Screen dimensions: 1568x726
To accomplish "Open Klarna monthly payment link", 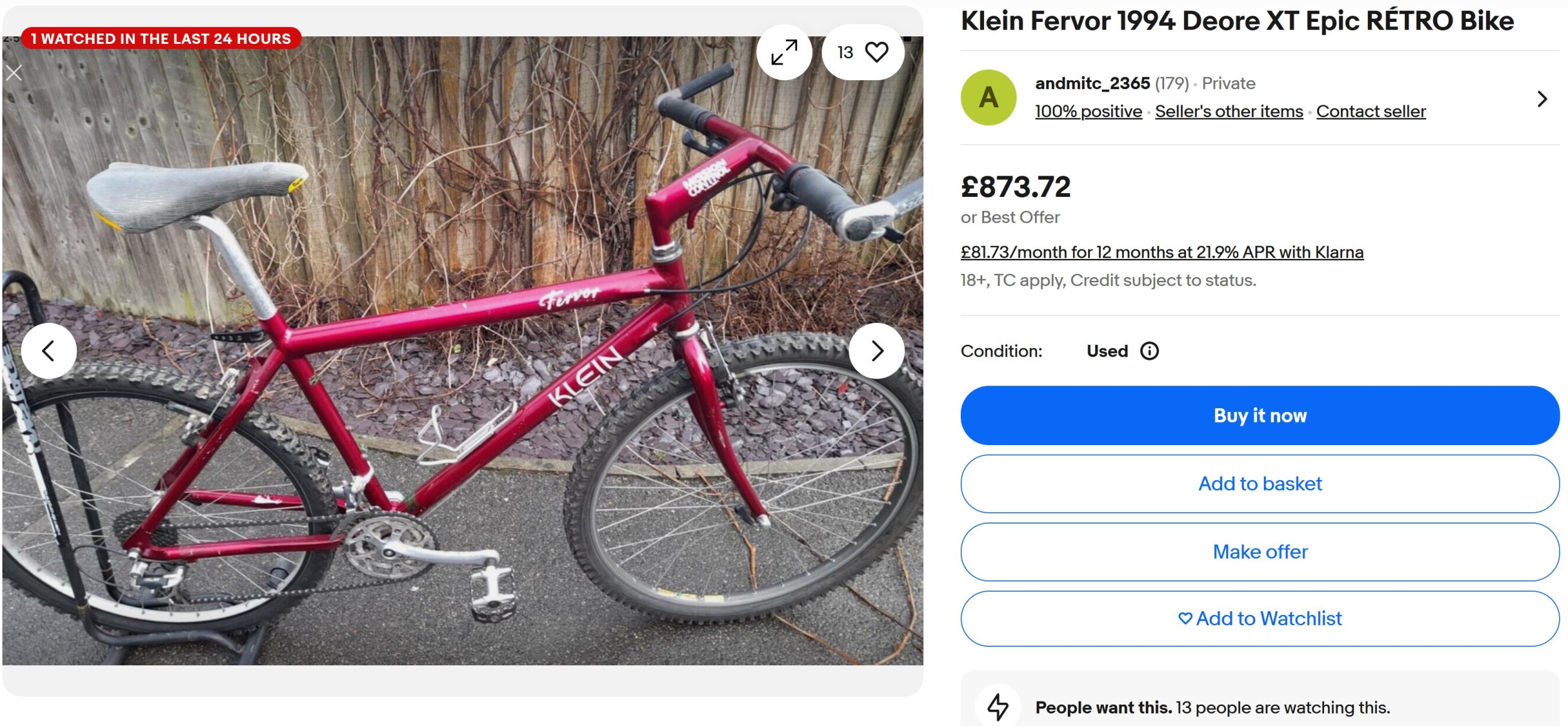I will click(1162, 252).
